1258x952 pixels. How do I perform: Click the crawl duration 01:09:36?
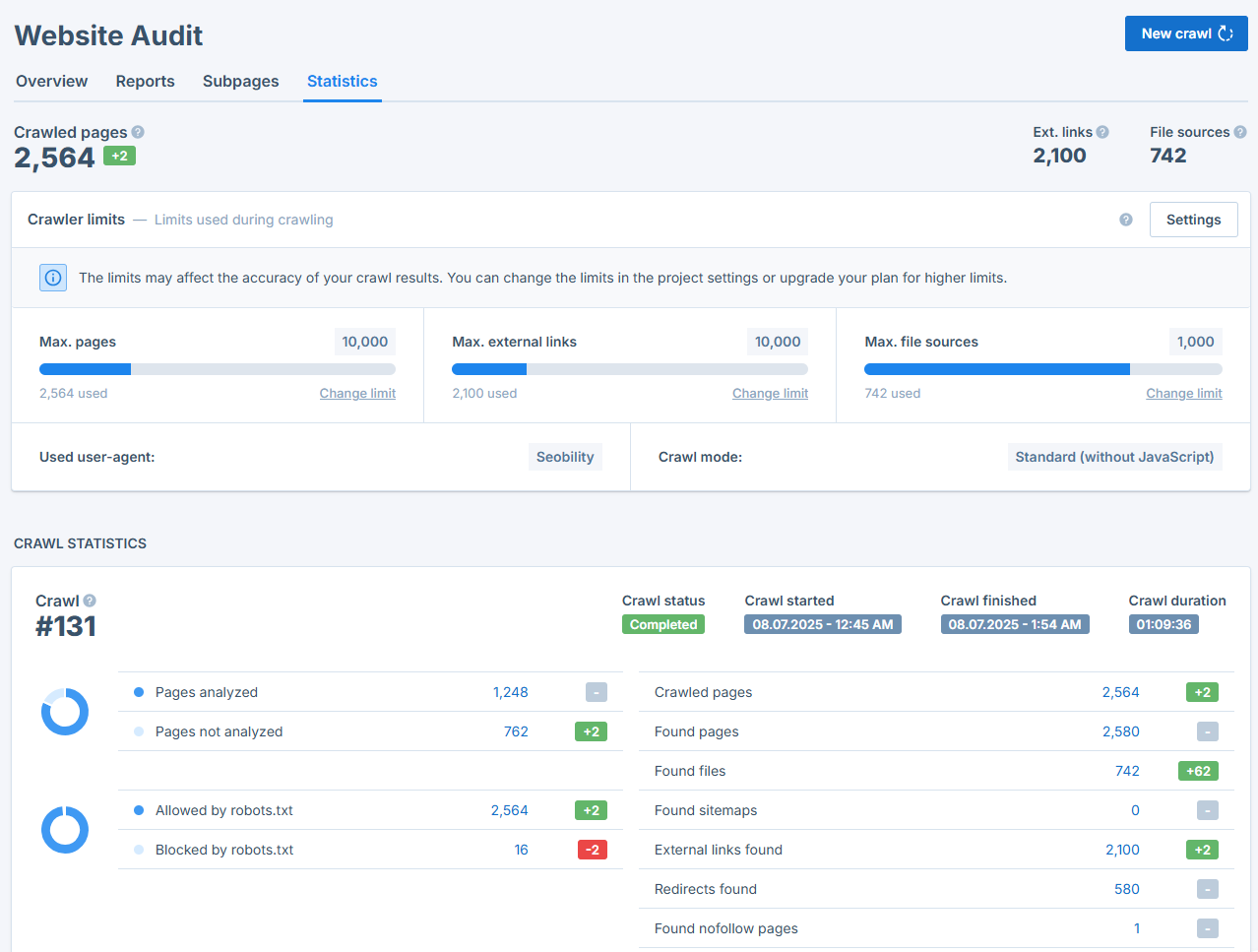pyautogui.click(x=1164, y=624)
